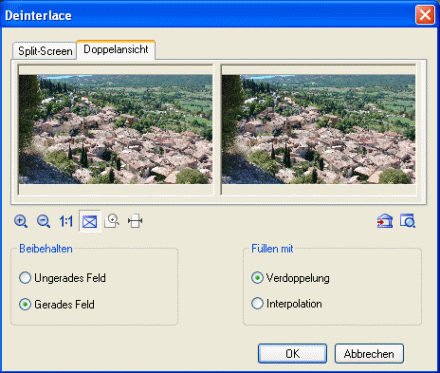Toggle the fit-to-window view icon
The image size is (440, 373).
90,221
